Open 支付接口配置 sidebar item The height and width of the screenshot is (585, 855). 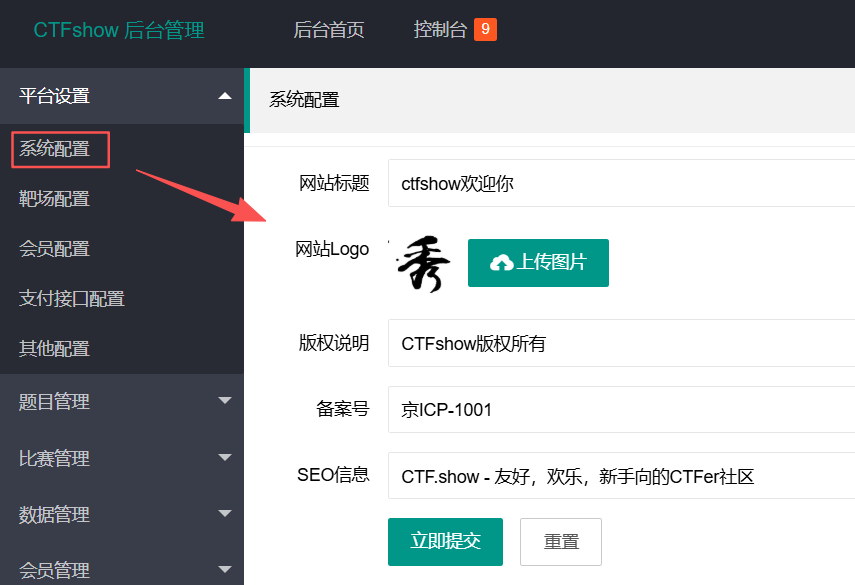(72, 299)
